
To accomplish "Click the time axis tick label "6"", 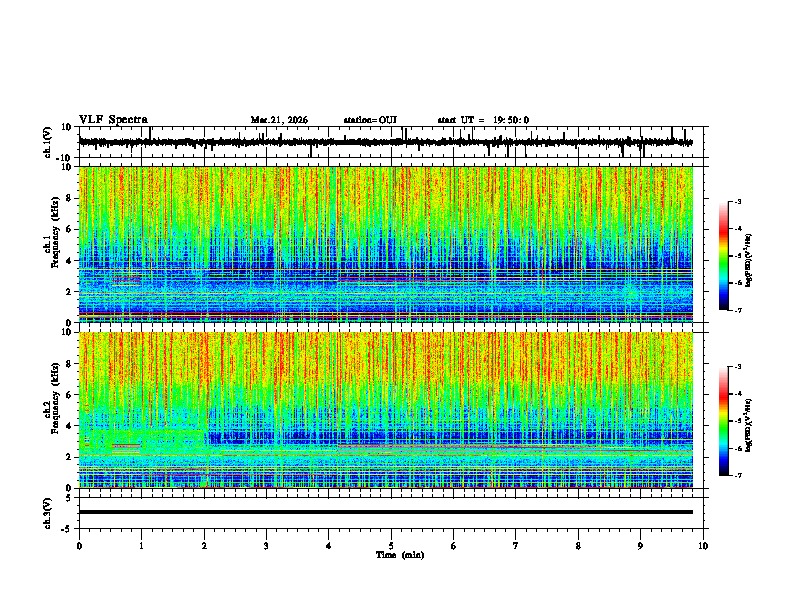I will click(454, 546).
